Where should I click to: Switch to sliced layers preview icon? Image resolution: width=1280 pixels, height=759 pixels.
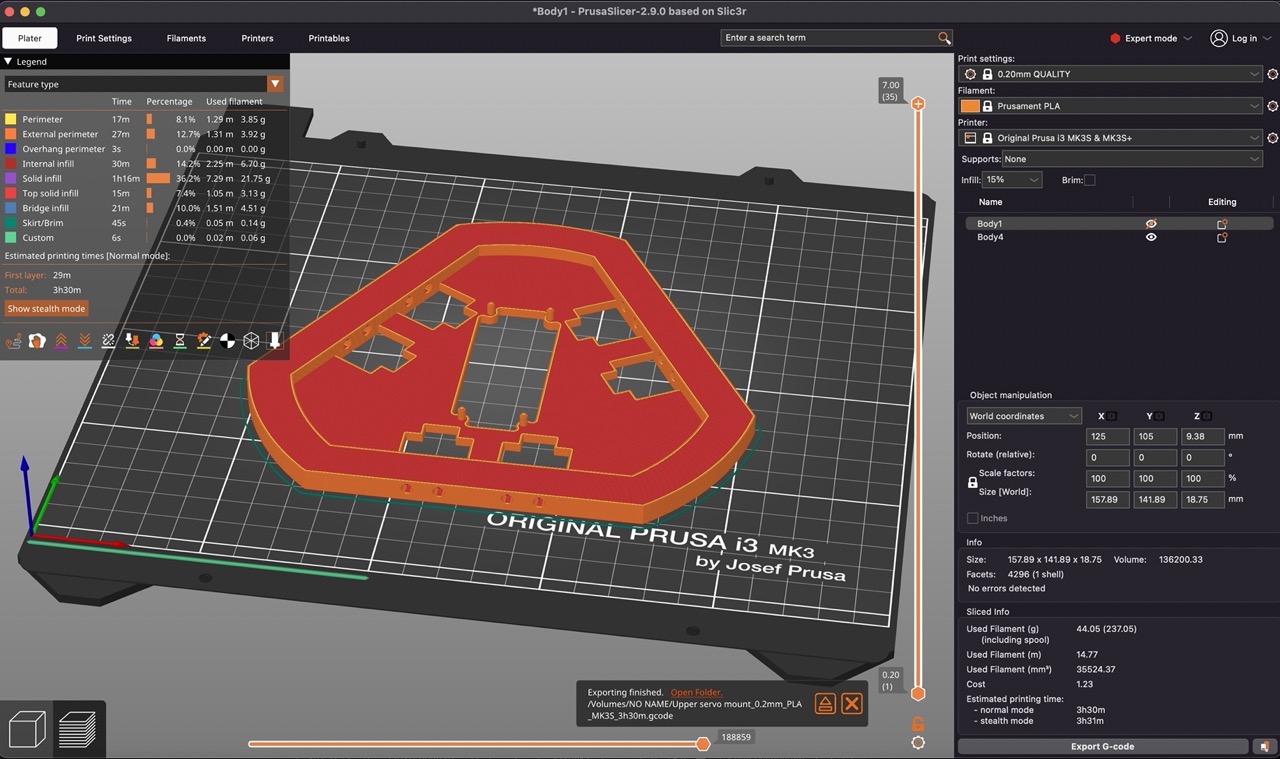77,729
